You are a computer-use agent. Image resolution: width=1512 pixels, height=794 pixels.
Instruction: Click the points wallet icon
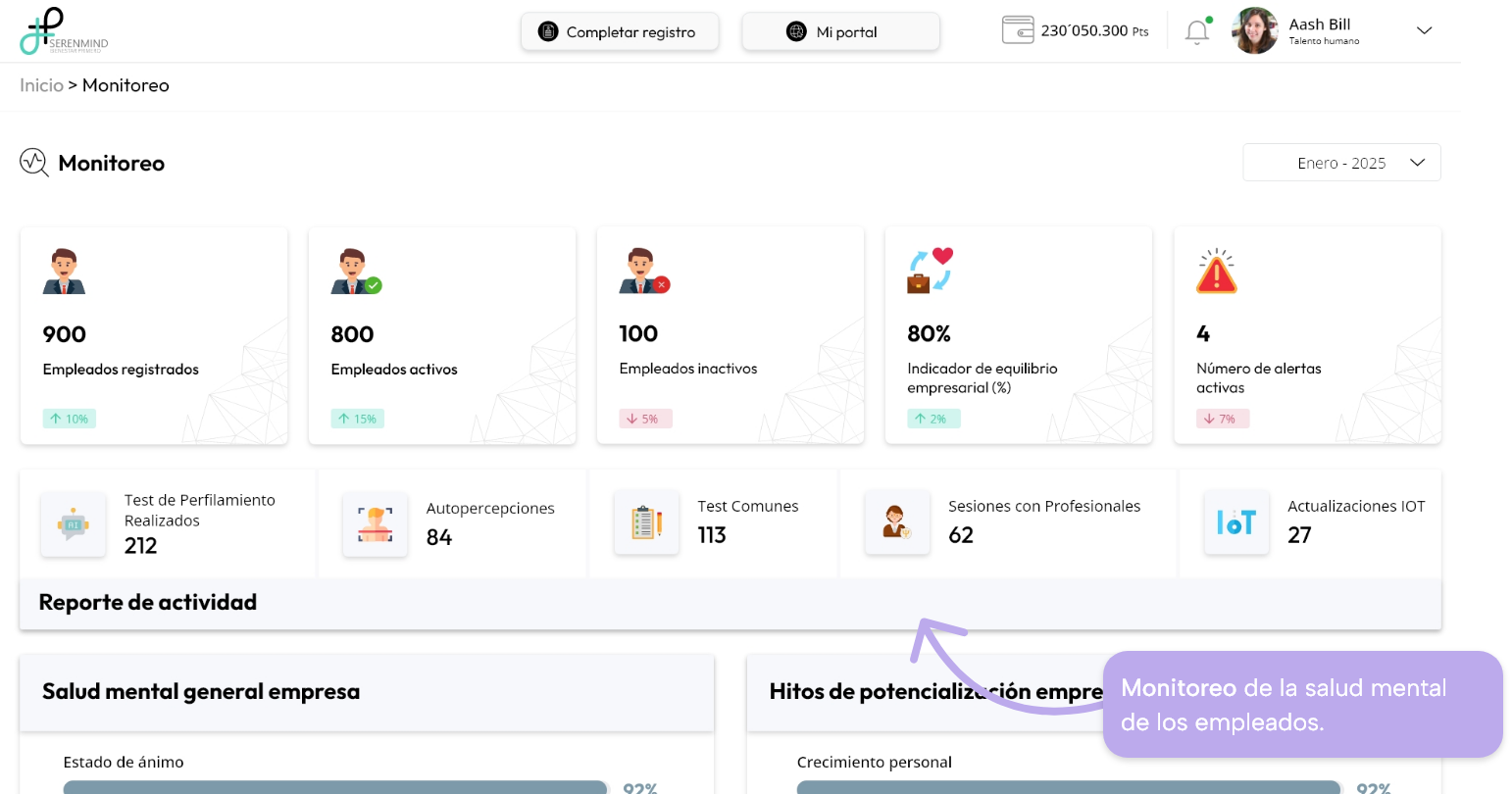pos(1018,30)
